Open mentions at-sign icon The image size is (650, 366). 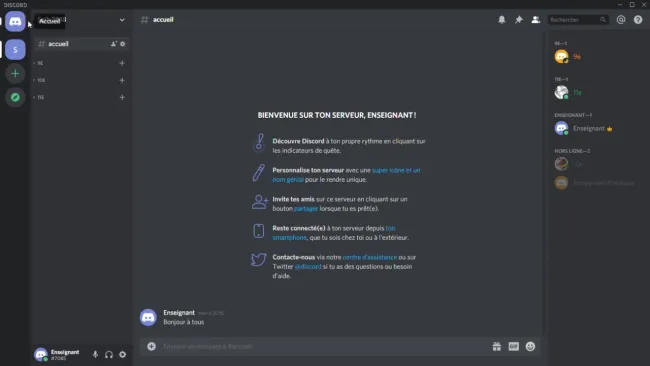click(621, 19)
